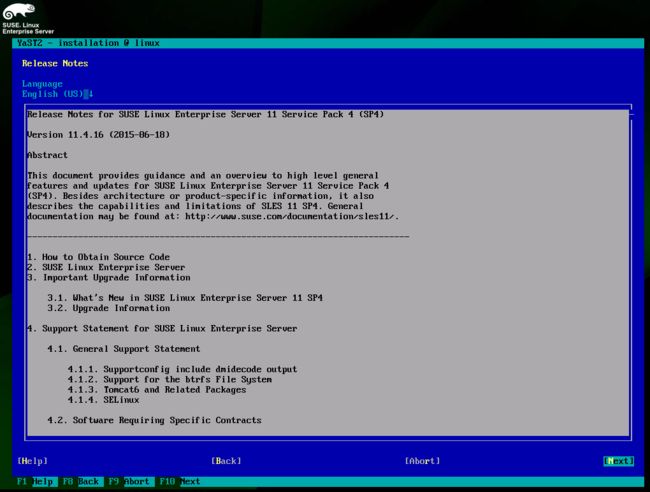Click the 'Language' label
650x492 pixels.
tap(42, 84)
